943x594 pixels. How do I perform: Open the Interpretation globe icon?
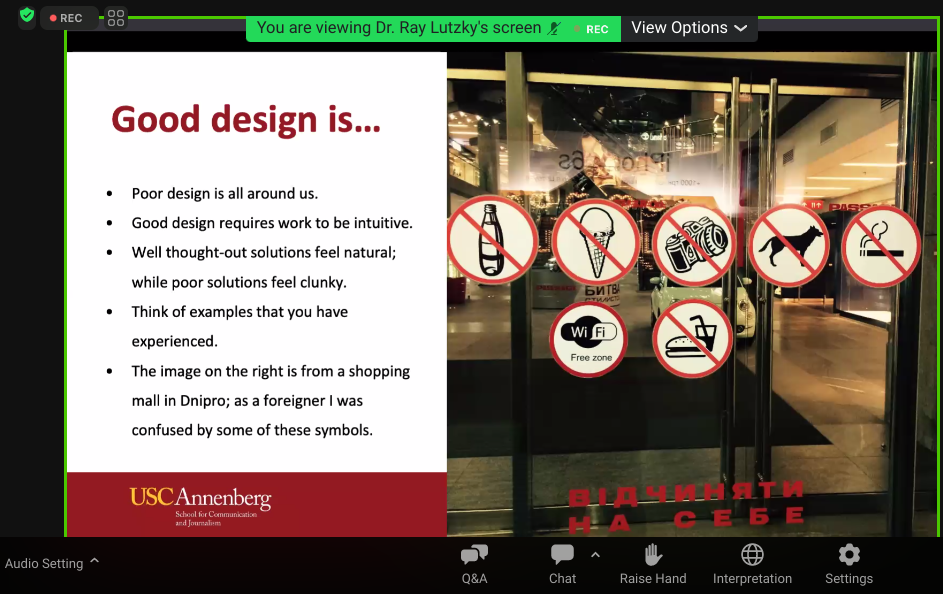click(752, 556)
